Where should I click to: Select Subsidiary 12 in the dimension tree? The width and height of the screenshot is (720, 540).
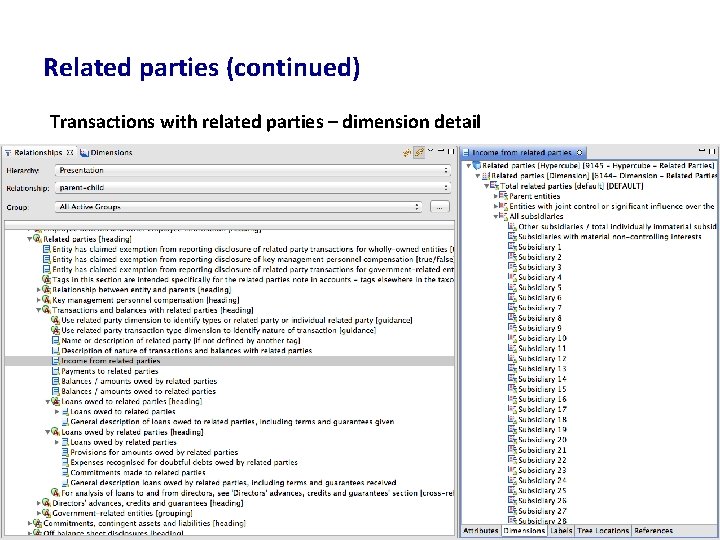pos(542,359)
